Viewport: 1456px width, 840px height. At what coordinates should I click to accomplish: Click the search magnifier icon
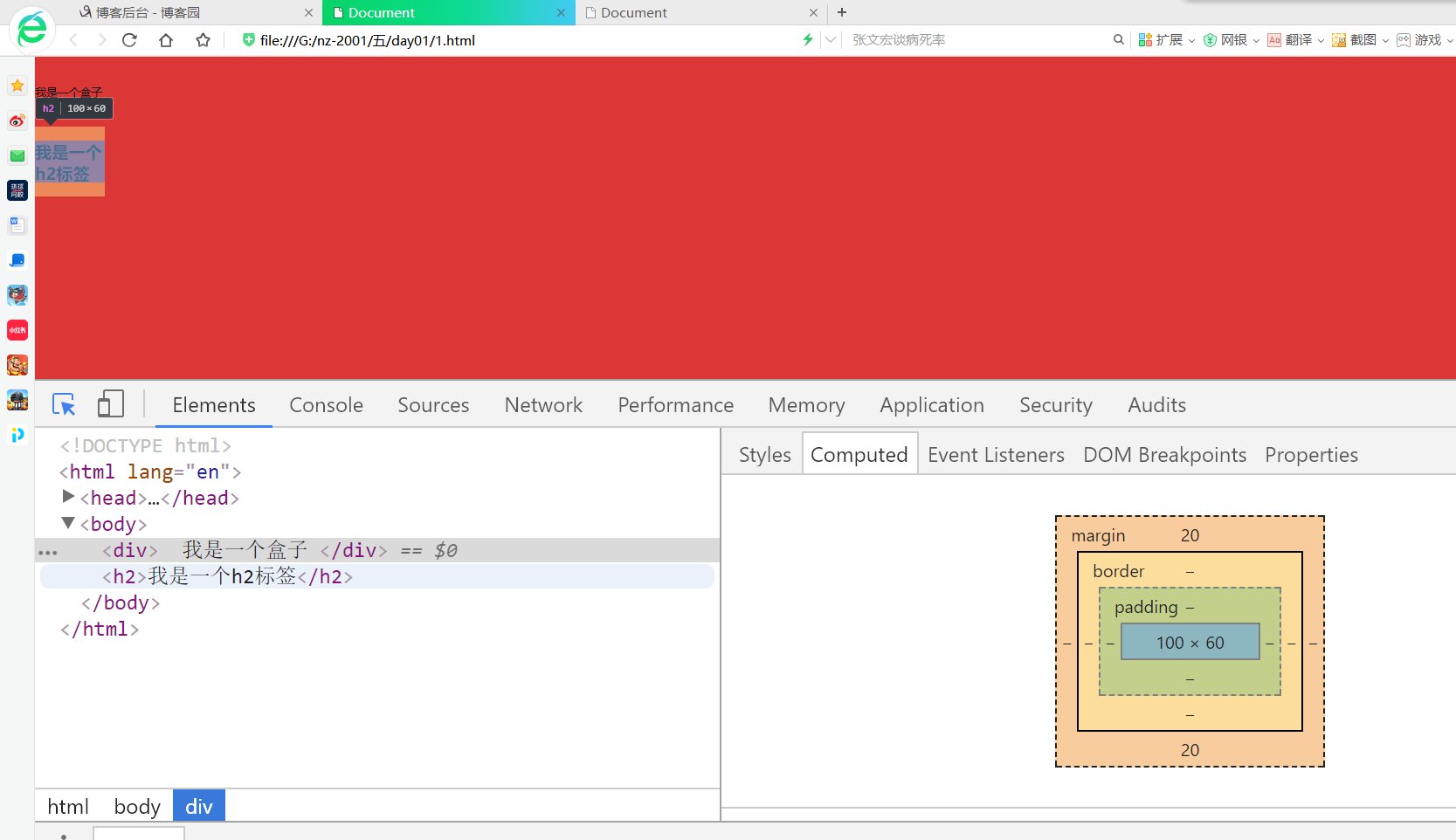1118,40
